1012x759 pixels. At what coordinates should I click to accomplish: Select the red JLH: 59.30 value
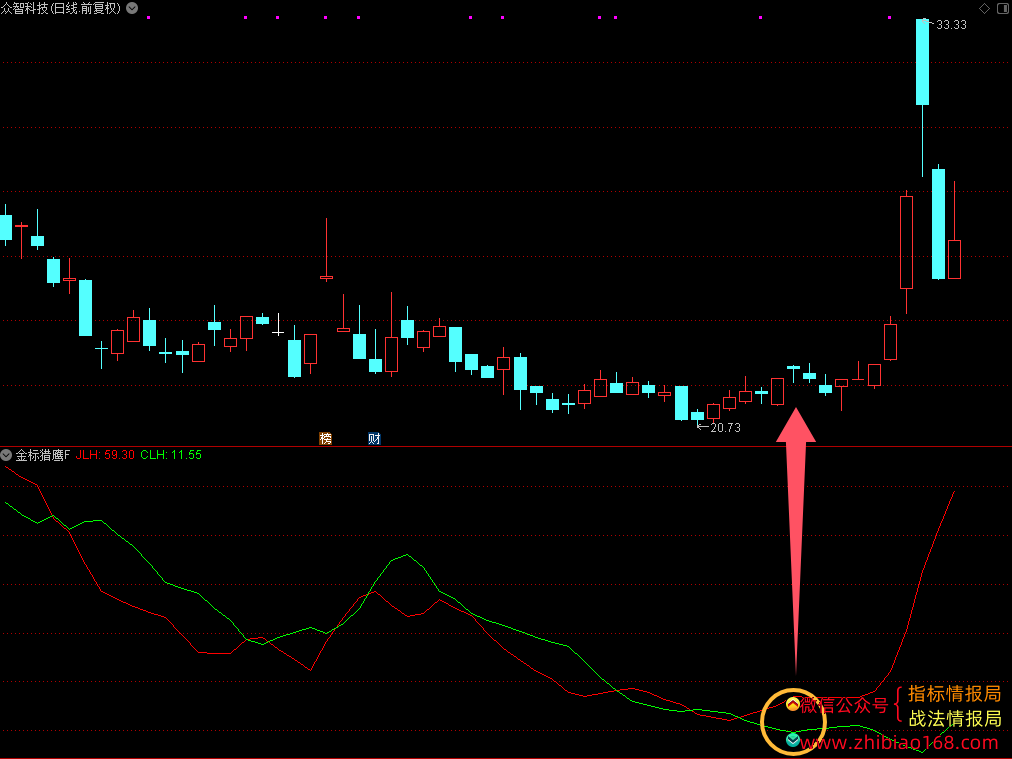[x=105, y=455]
